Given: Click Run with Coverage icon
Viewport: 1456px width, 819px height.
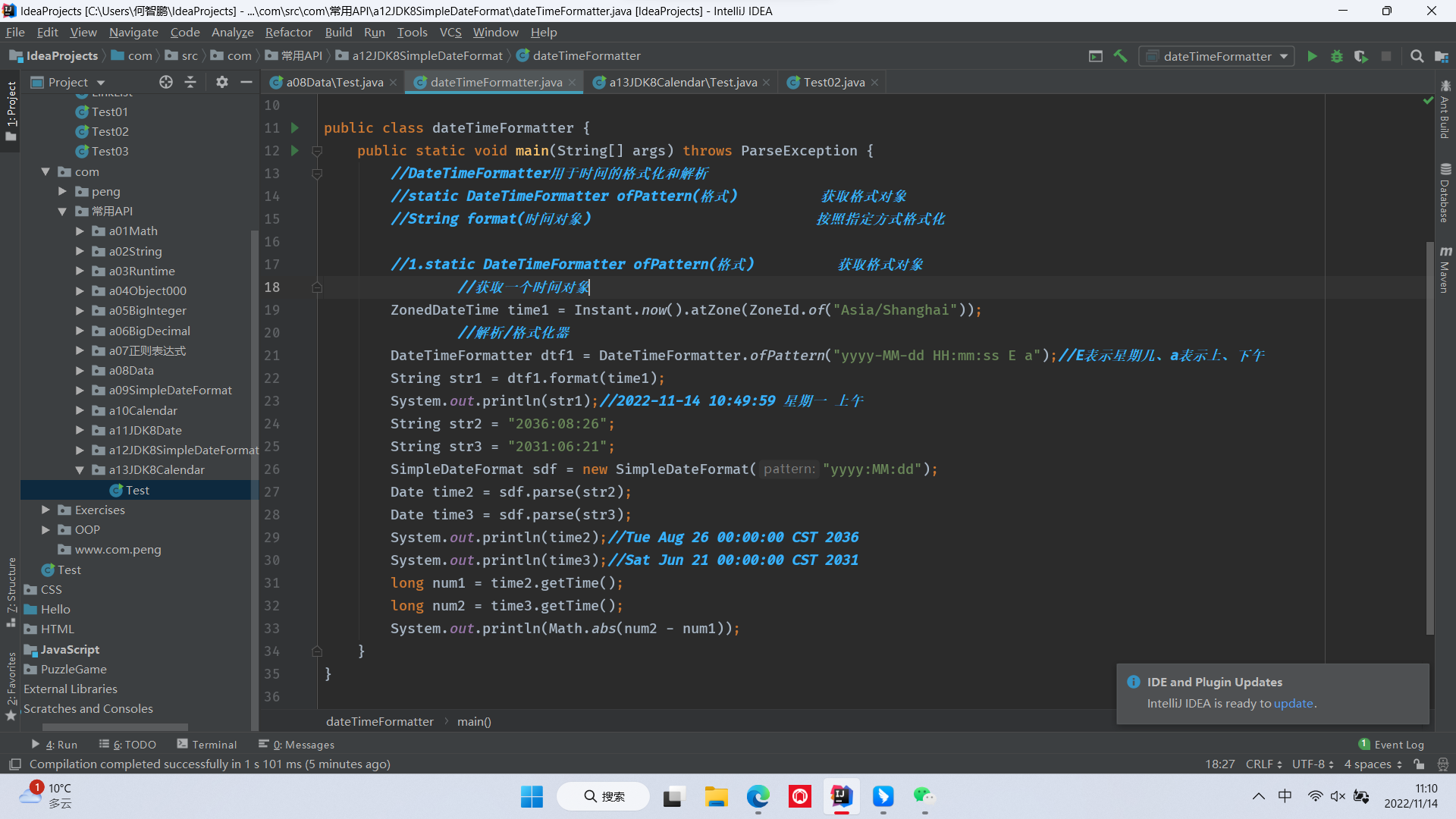Looking at the screenshot, I should tap(1361, 56).
